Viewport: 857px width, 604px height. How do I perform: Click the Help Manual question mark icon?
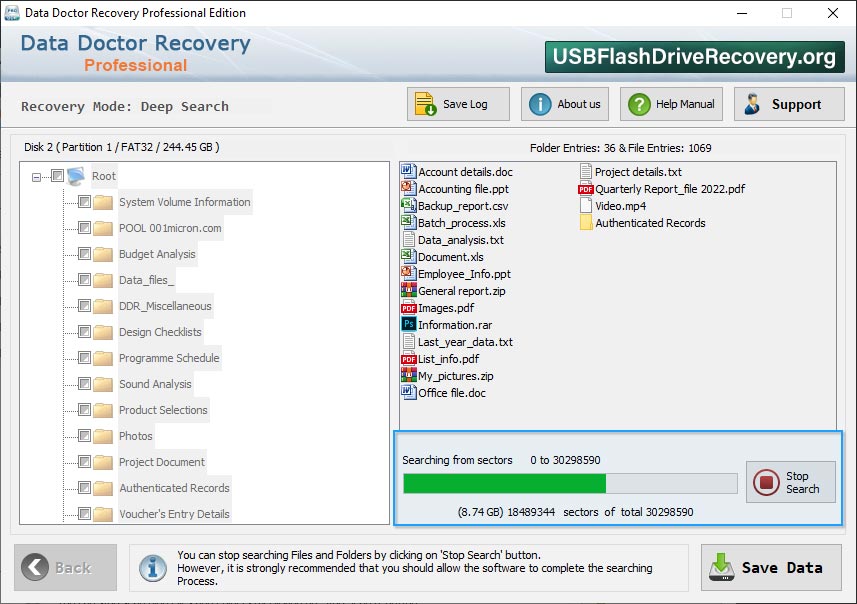(639, 104)
